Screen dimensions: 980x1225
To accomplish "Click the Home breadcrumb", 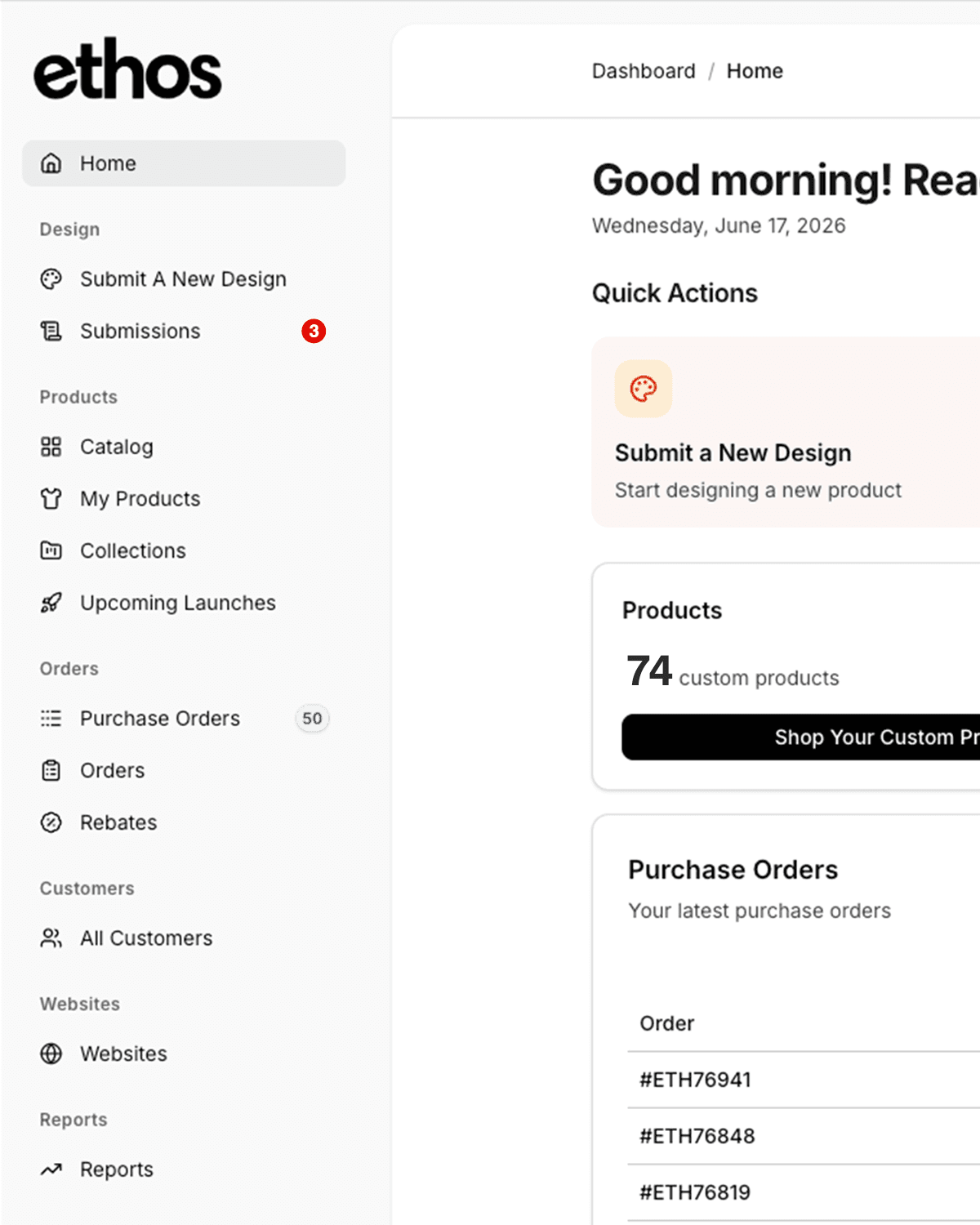I will [x=755, y=71].
